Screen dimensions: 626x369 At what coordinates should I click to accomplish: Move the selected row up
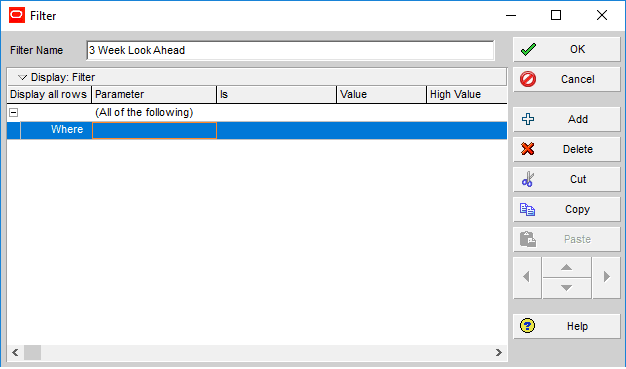click(x=567, y=267)
